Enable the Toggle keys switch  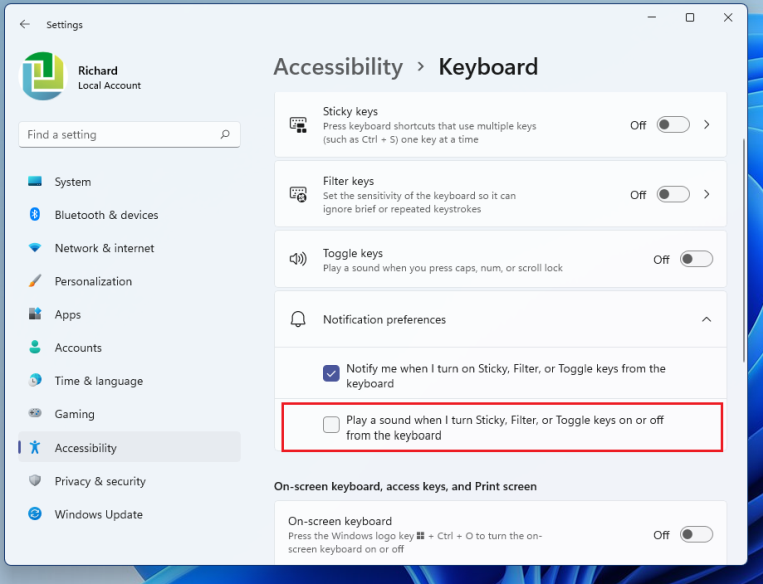(696, 259)
